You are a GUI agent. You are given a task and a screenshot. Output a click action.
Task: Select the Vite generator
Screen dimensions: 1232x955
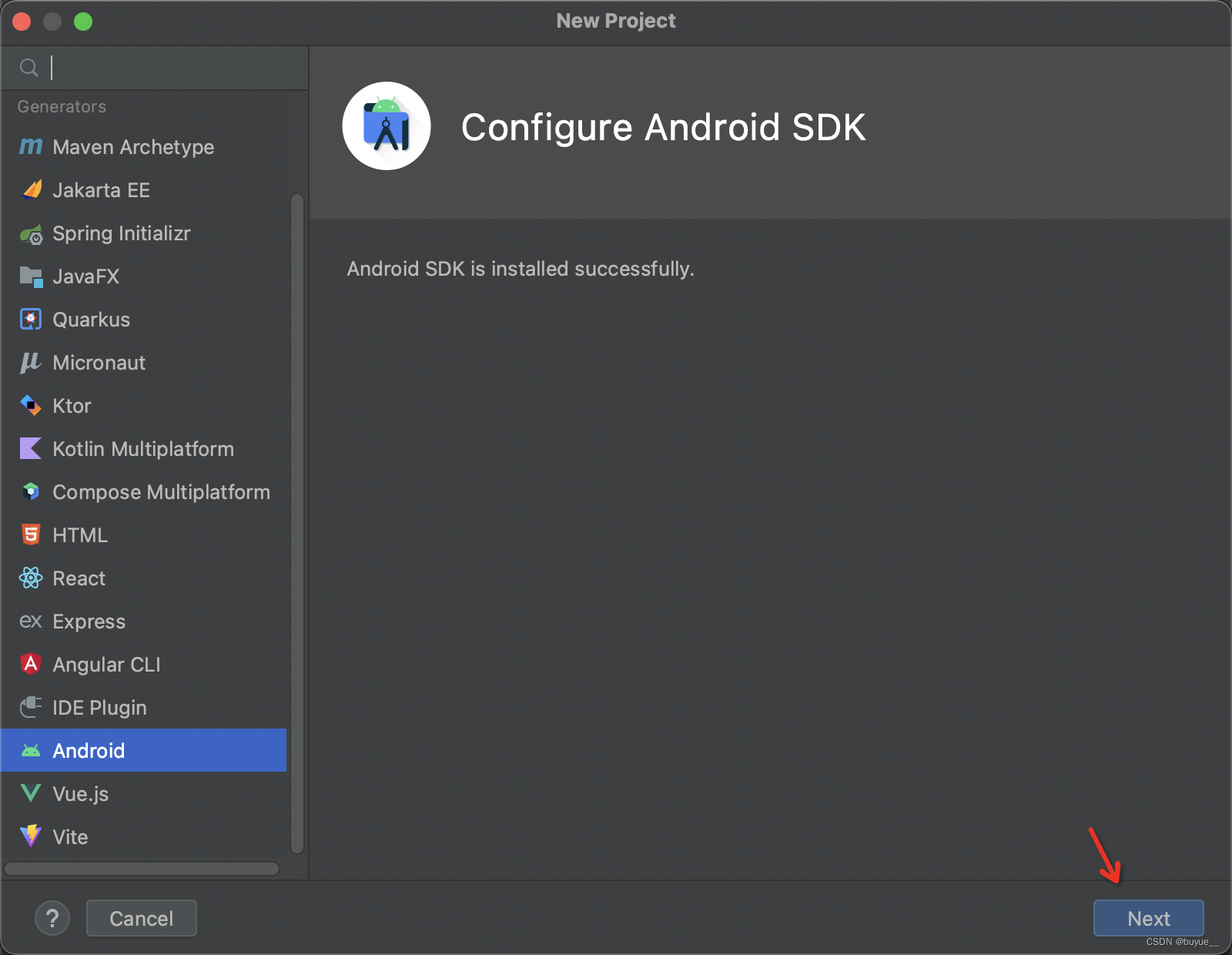[x=144, y=836]
